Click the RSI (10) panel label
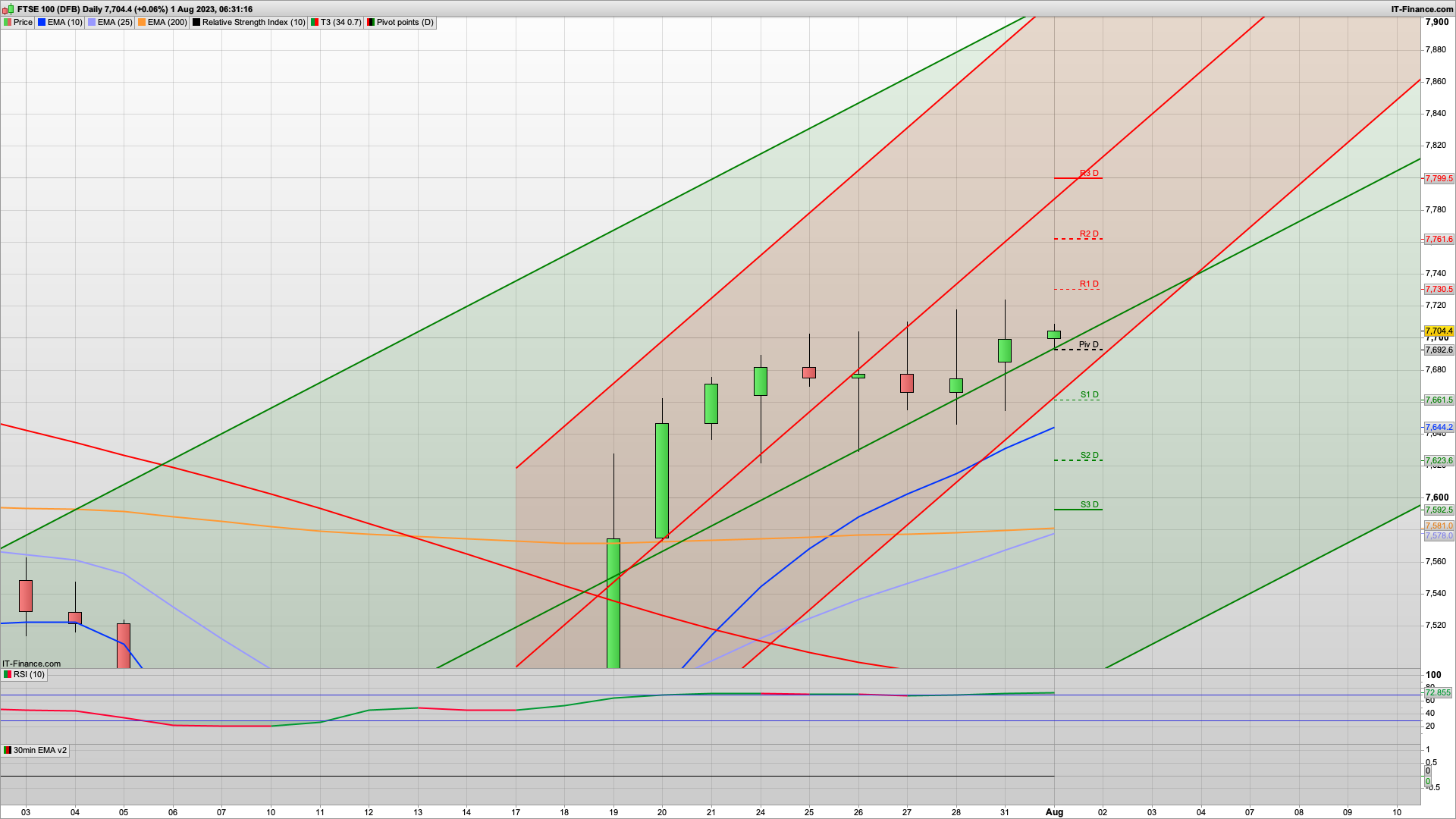 coord(24,674)
